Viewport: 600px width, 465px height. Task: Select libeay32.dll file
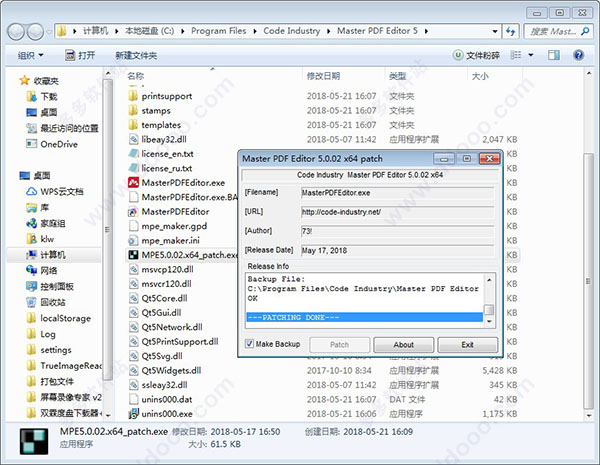(164, 139)
